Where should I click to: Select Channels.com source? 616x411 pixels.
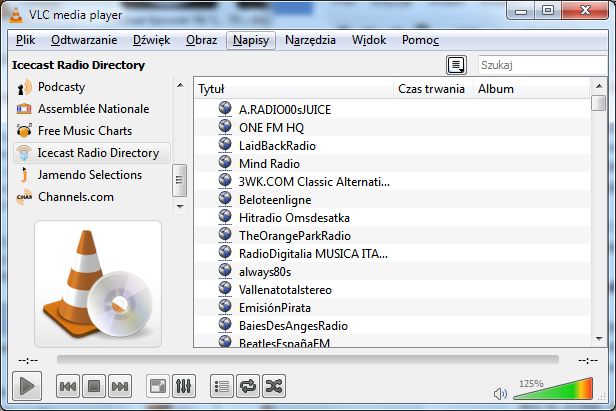[92, 197]
